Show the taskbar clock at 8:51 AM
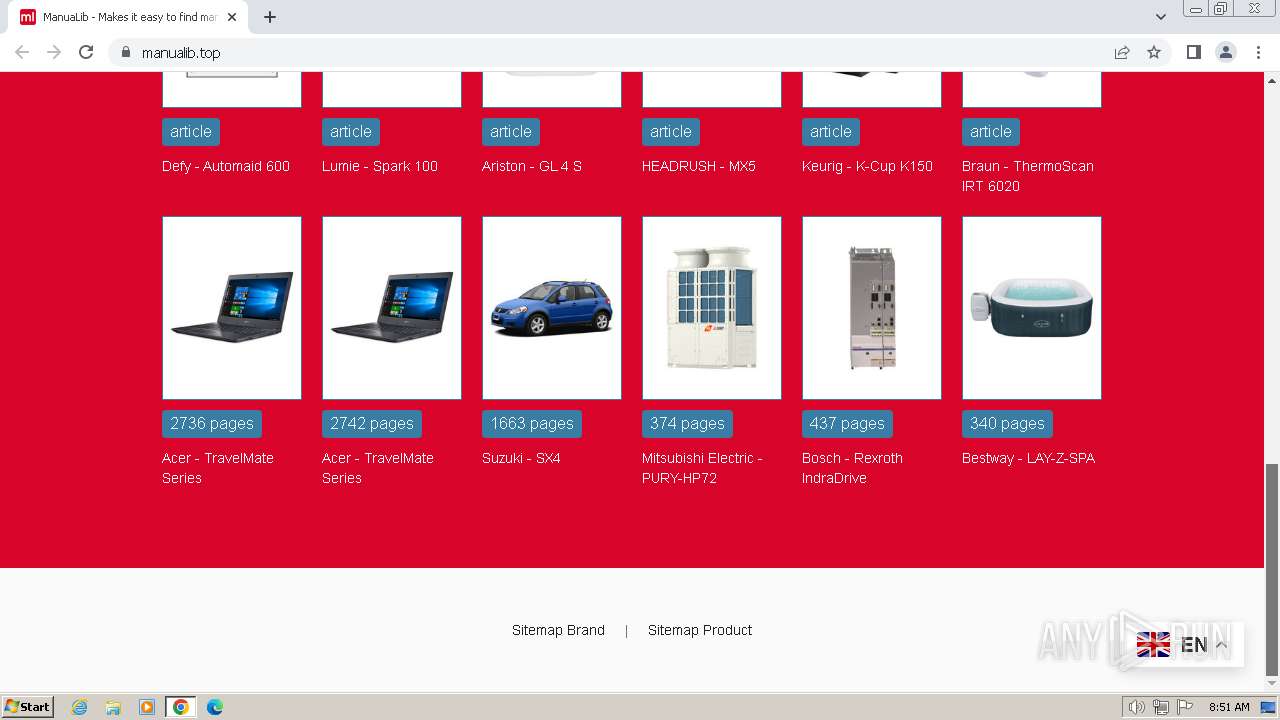Viewport: 1280px width, 720px height. pos(1229,707)
